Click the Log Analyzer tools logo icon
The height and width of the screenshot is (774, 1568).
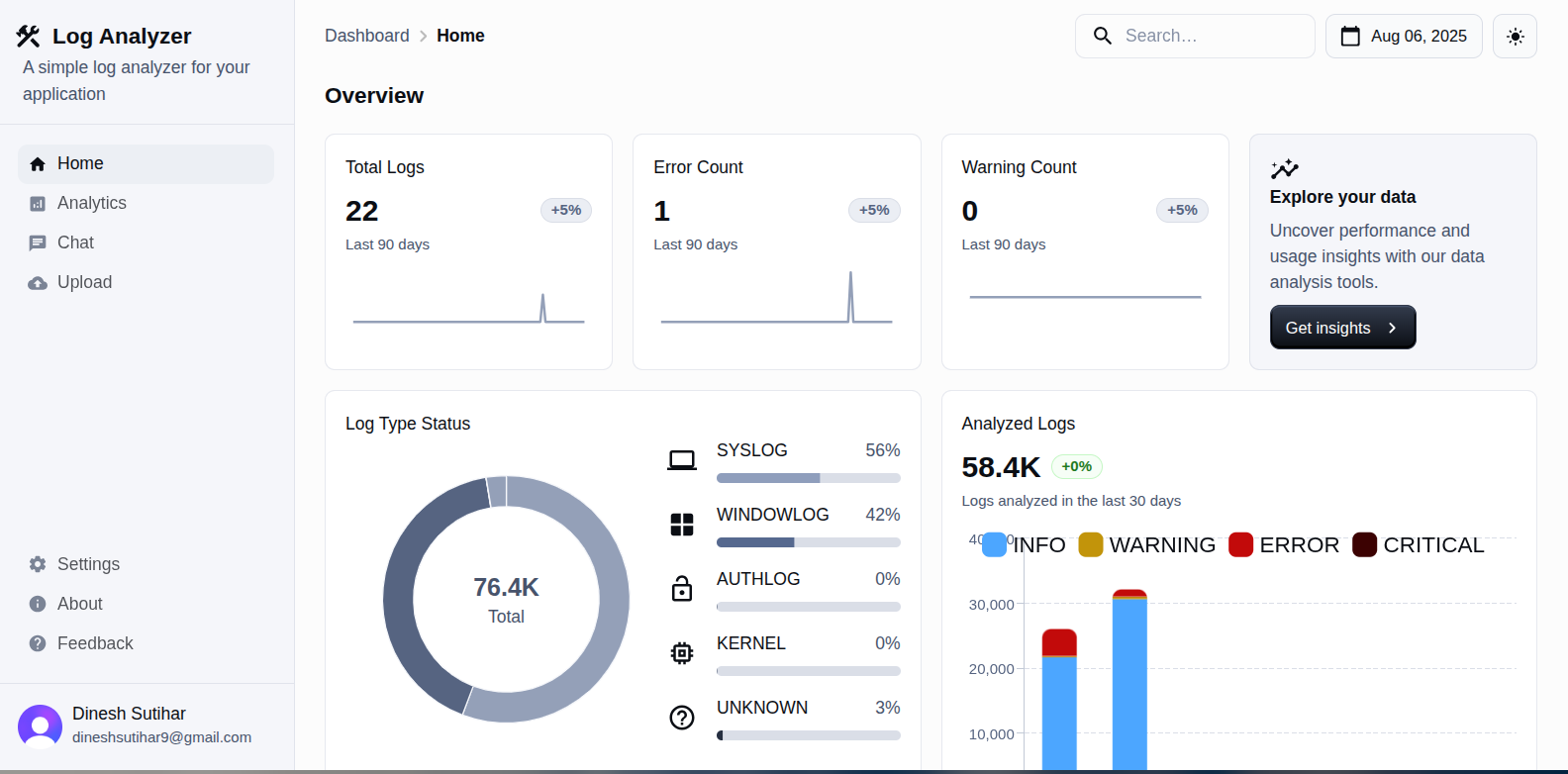[x=29, y=37]
